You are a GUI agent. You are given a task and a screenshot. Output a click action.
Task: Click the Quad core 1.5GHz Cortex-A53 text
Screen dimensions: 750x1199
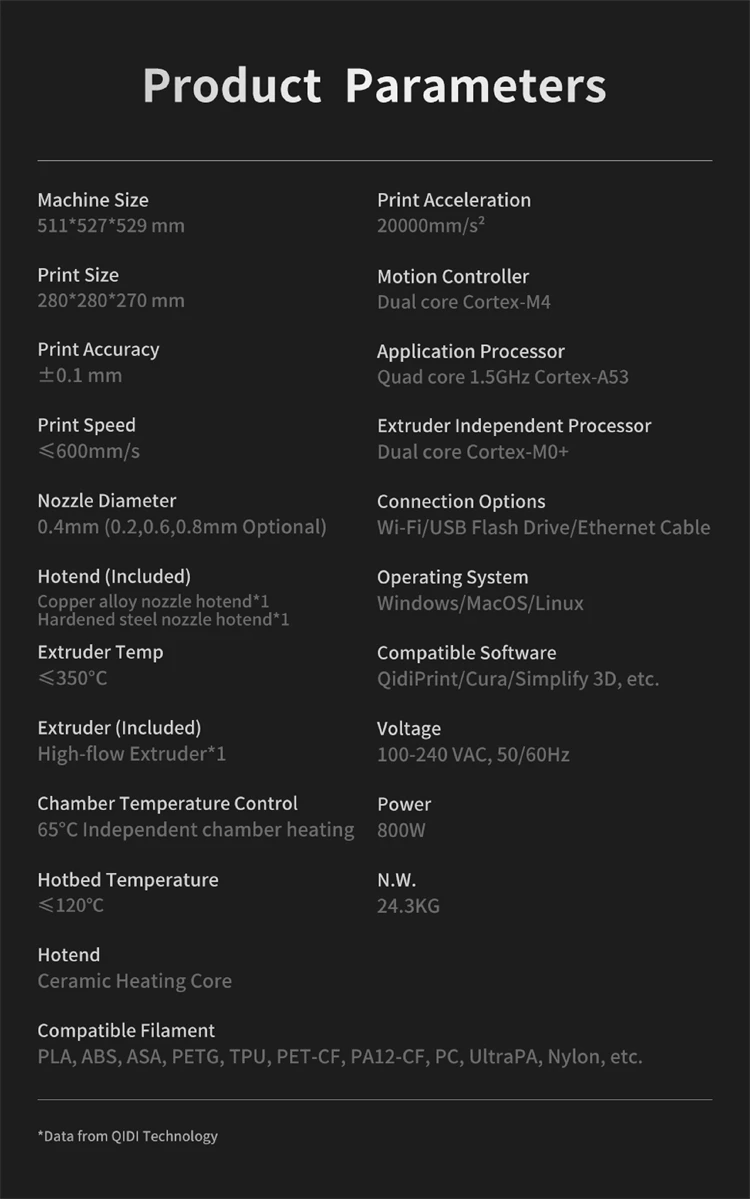coord(503,377)
